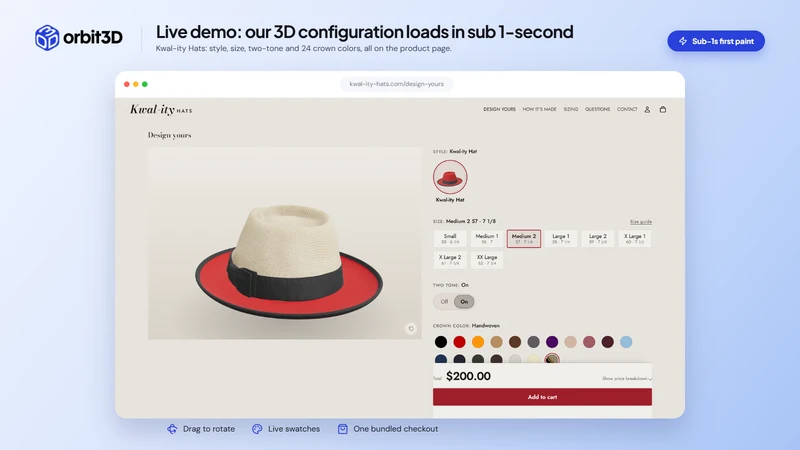Click the $200.00 total price
The width and height of the screenshot is (800, 450).
[468, 376]
